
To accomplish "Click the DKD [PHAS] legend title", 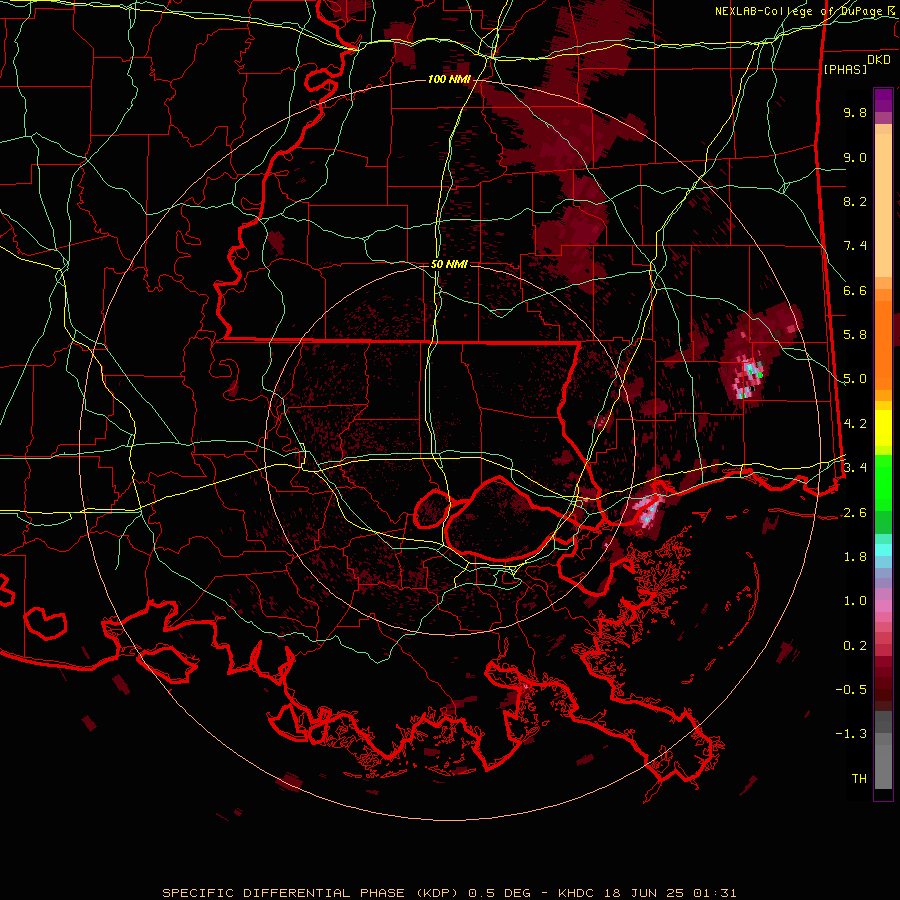I will (x=857, y=64).
